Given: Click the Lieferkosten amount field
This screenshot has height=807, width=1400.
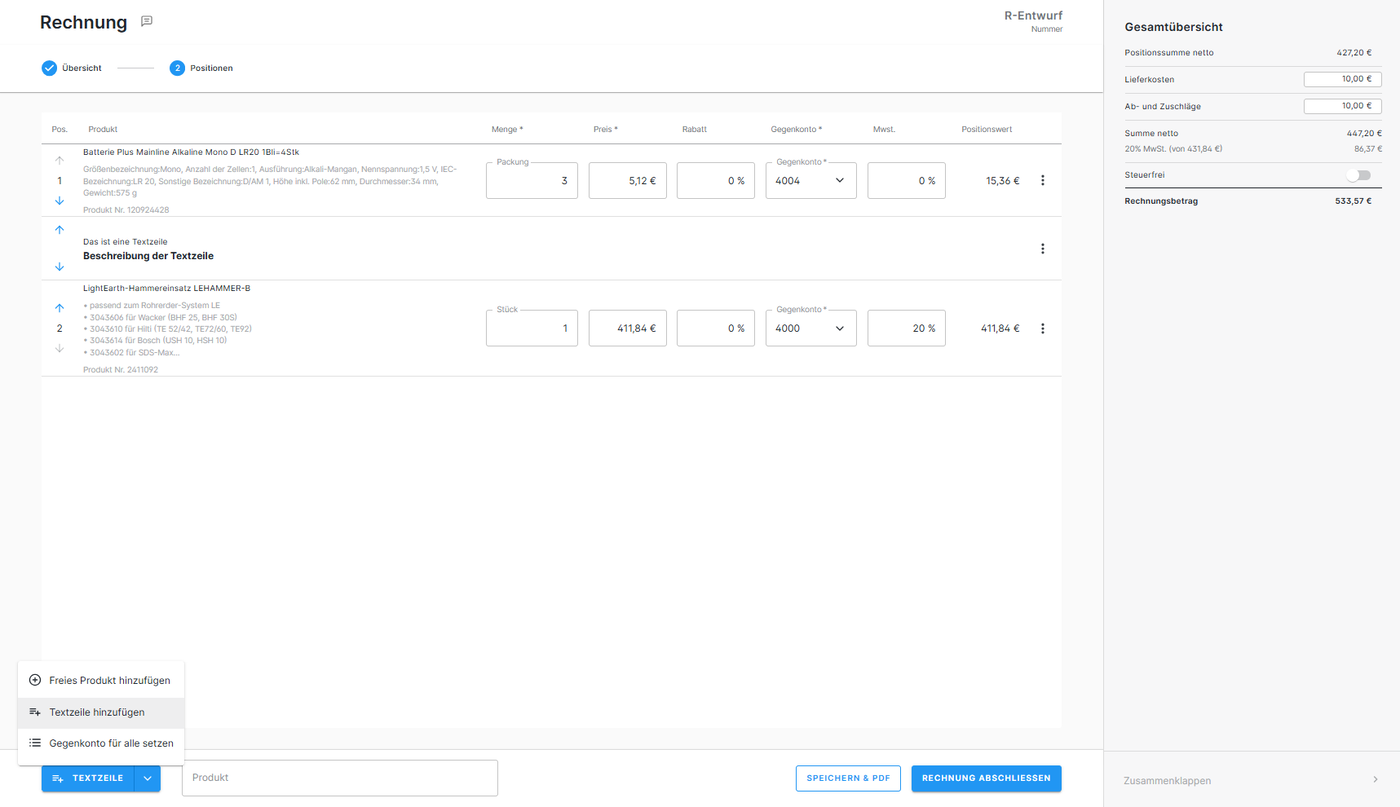Looking at the screenshot, I should click(x=1342, y=79).
